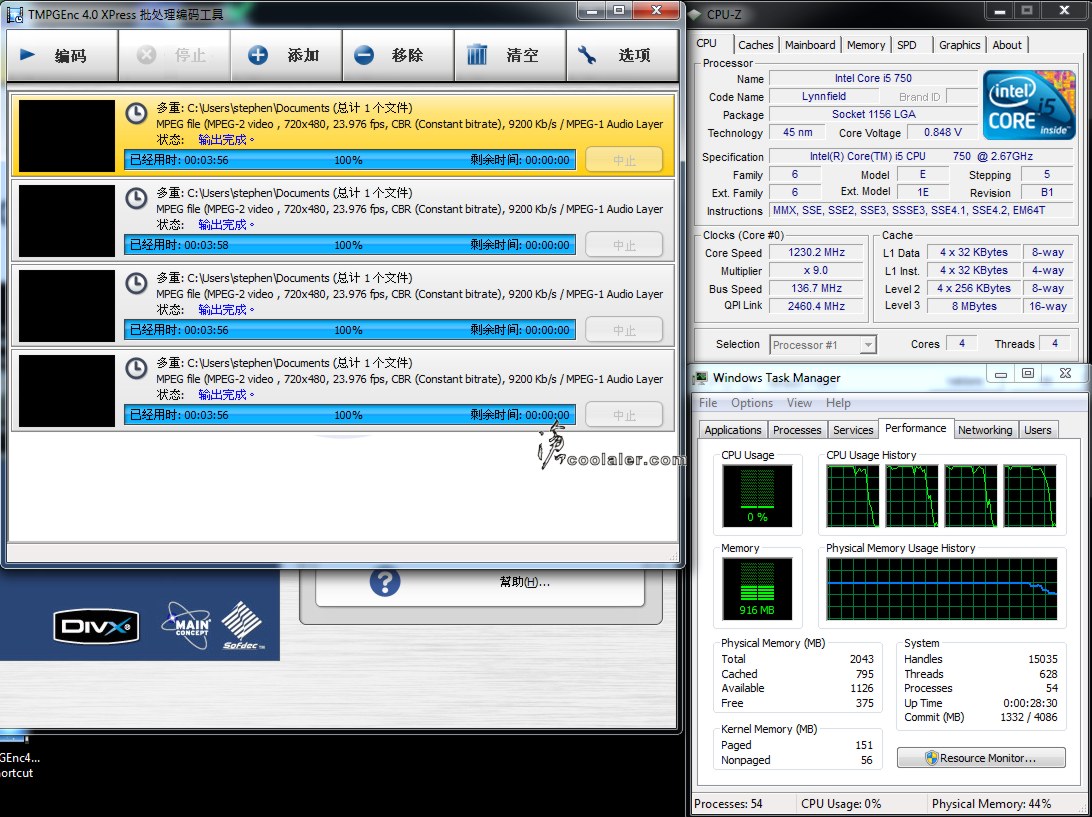Click the 中止 button in the 00:03:58 job
Viewport: 1092px width, 817px height.
tap(624, 244)
